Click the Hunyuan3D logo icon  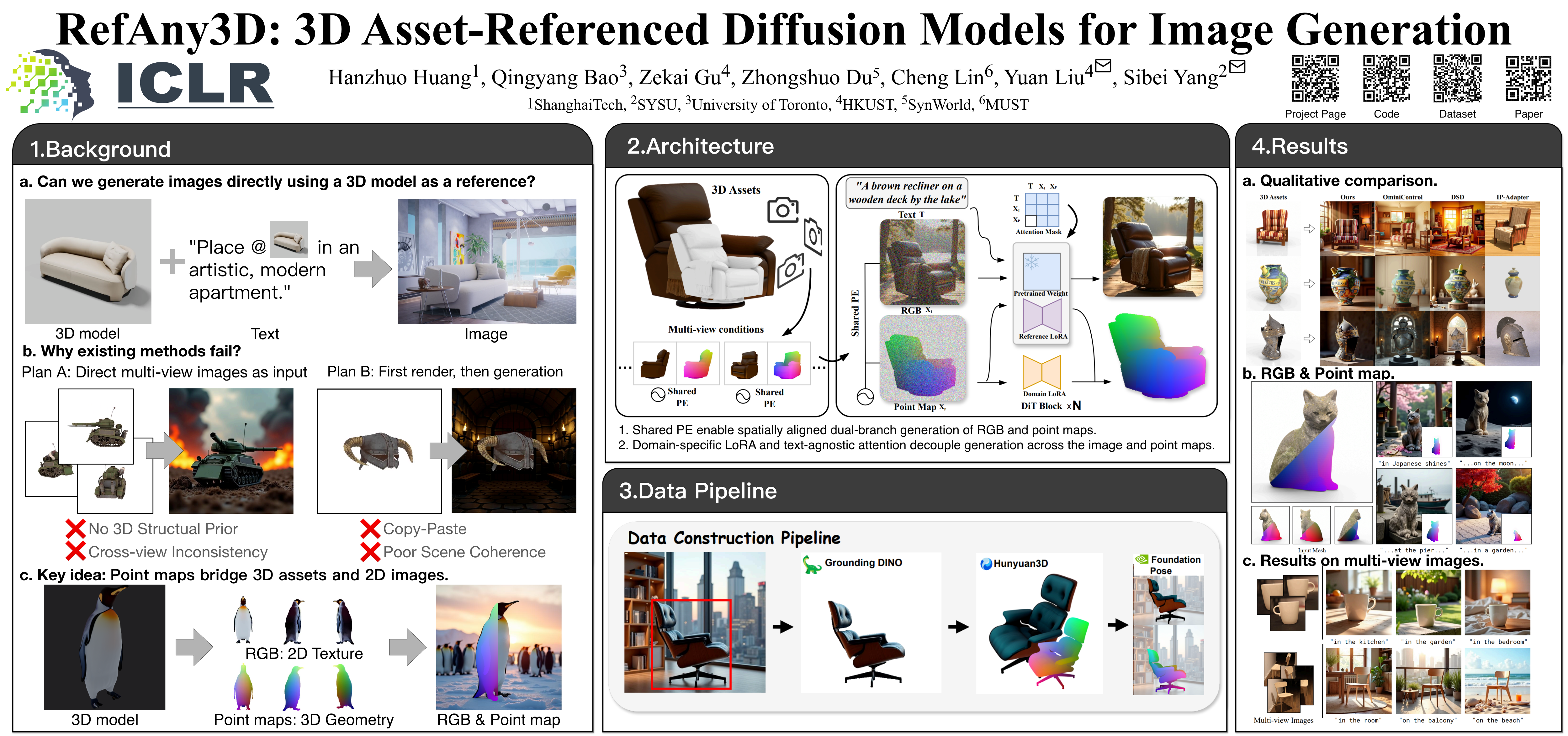[x=986, y=564]
